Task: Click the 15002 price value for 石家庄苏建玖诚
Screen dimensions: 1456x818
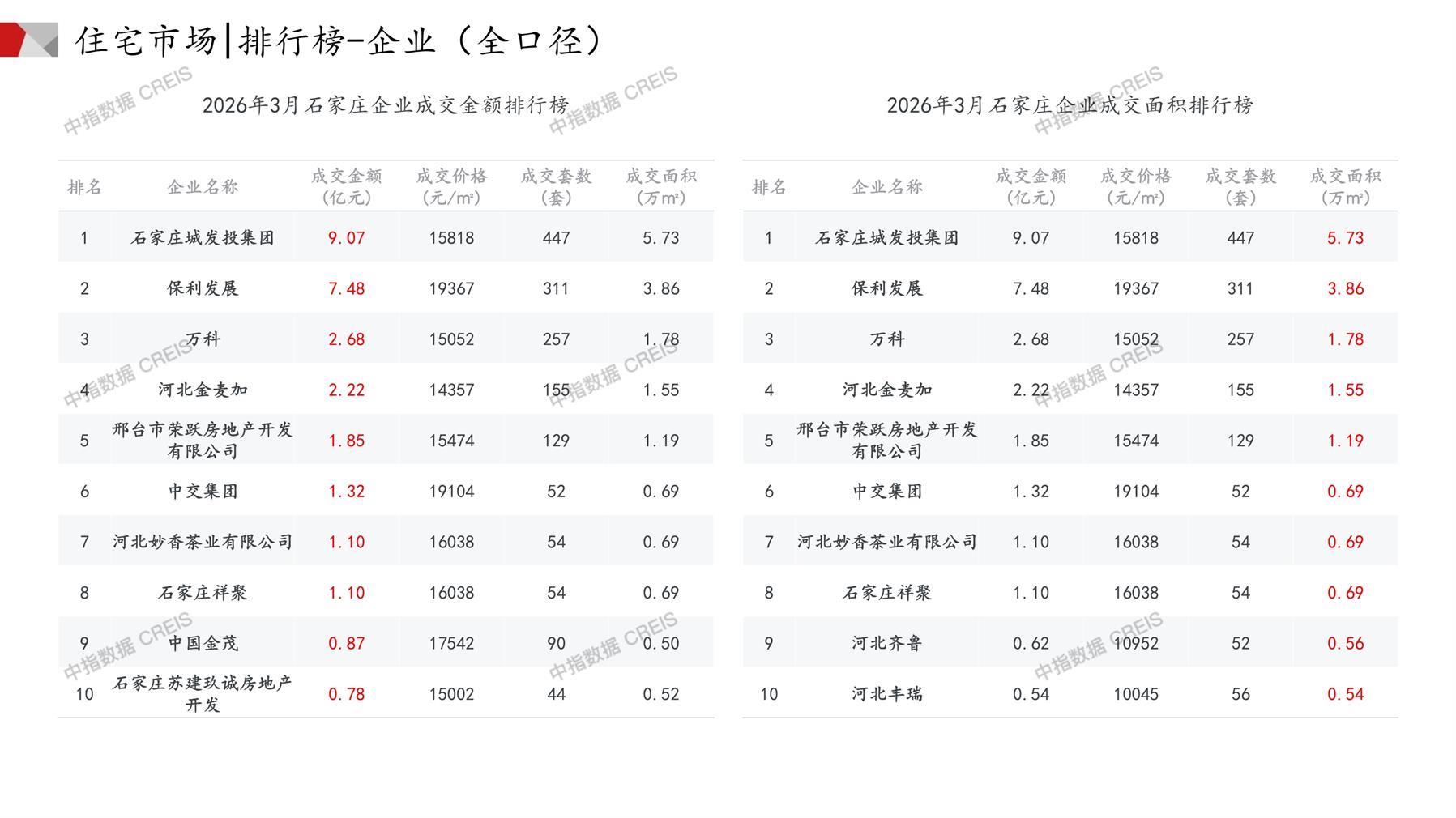Action: tap(451, 694)
